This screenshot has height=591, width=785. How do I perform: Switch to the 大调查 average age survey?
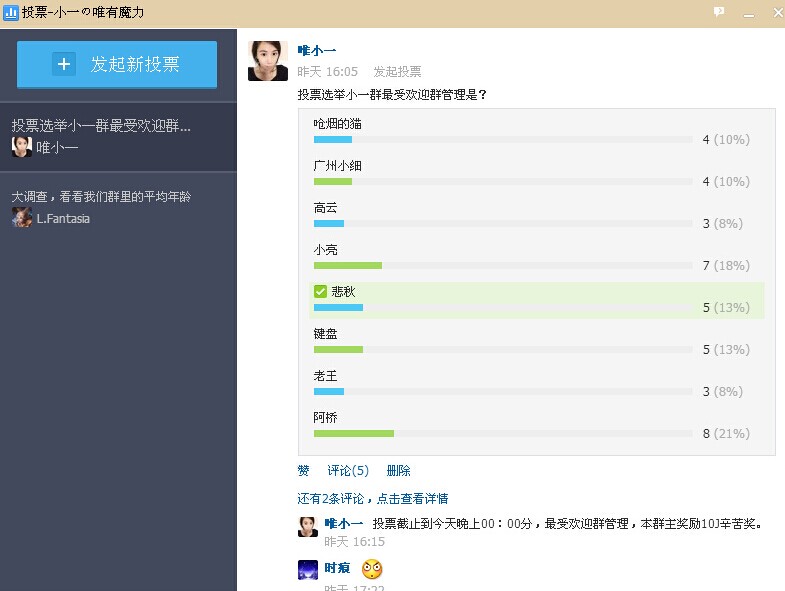point(101,197)
